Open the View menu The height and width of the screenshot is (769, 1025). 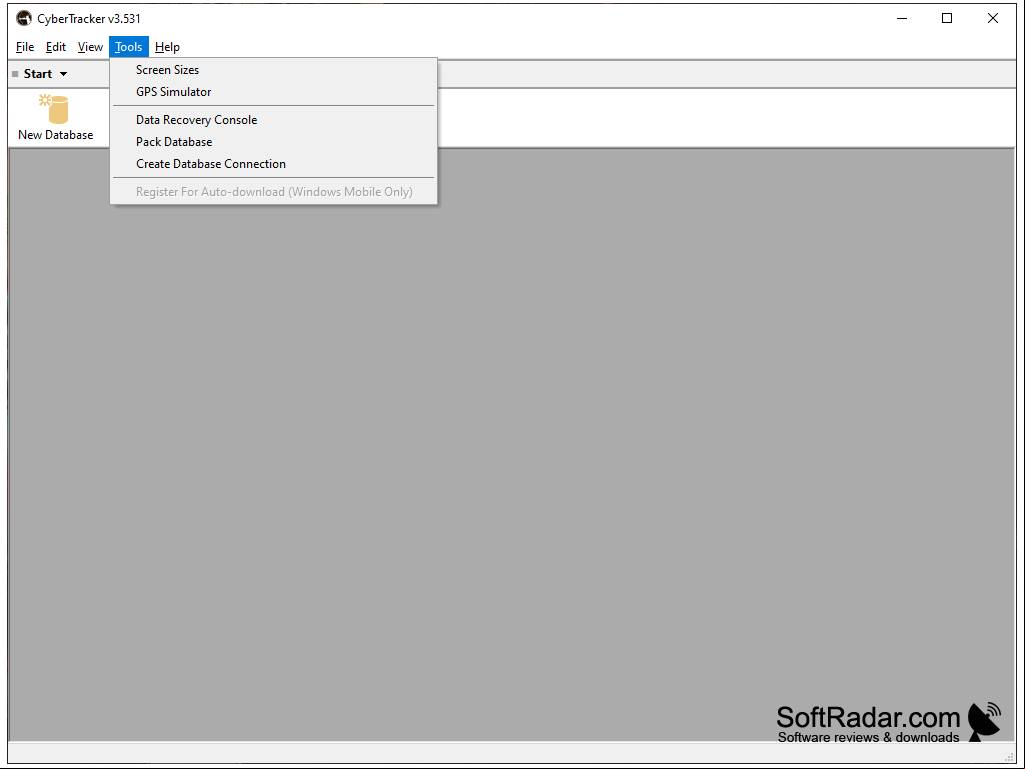pos(90,47)
